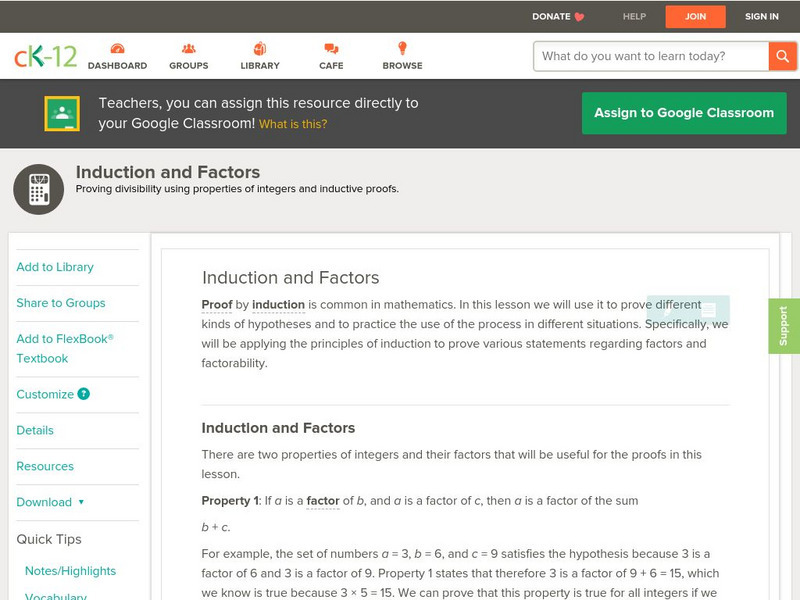Click Assign to Google Classroom button
Screen dimensions: 800x600
(684, 113)
